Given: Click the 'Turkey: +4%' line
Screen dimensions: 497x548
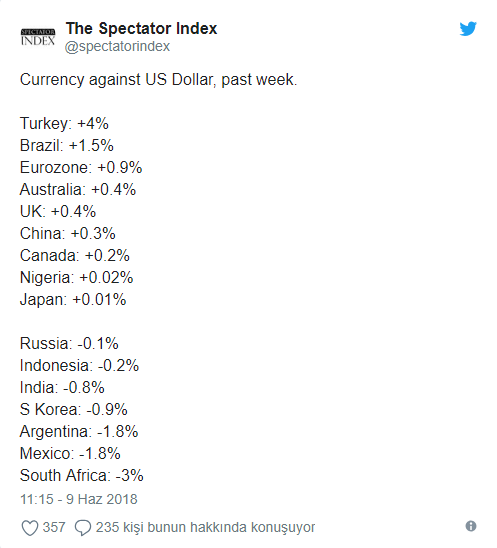Looking at the screenshot, I should coord(64,124).
